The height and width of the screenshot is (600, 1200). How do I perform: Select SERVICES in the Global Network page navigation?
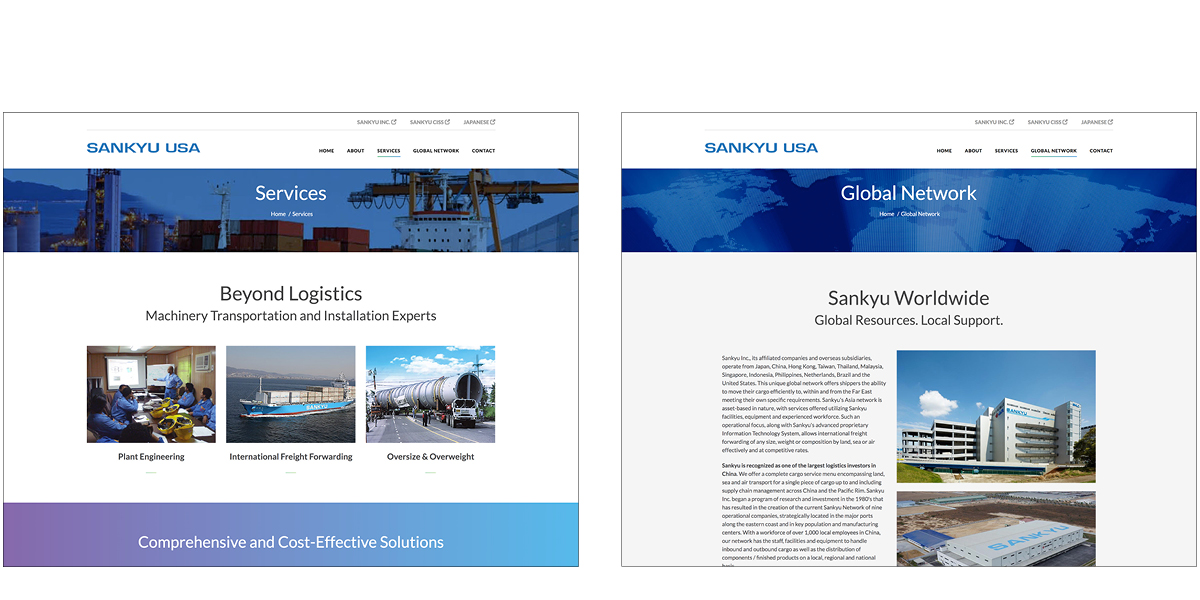[1006, 151]
